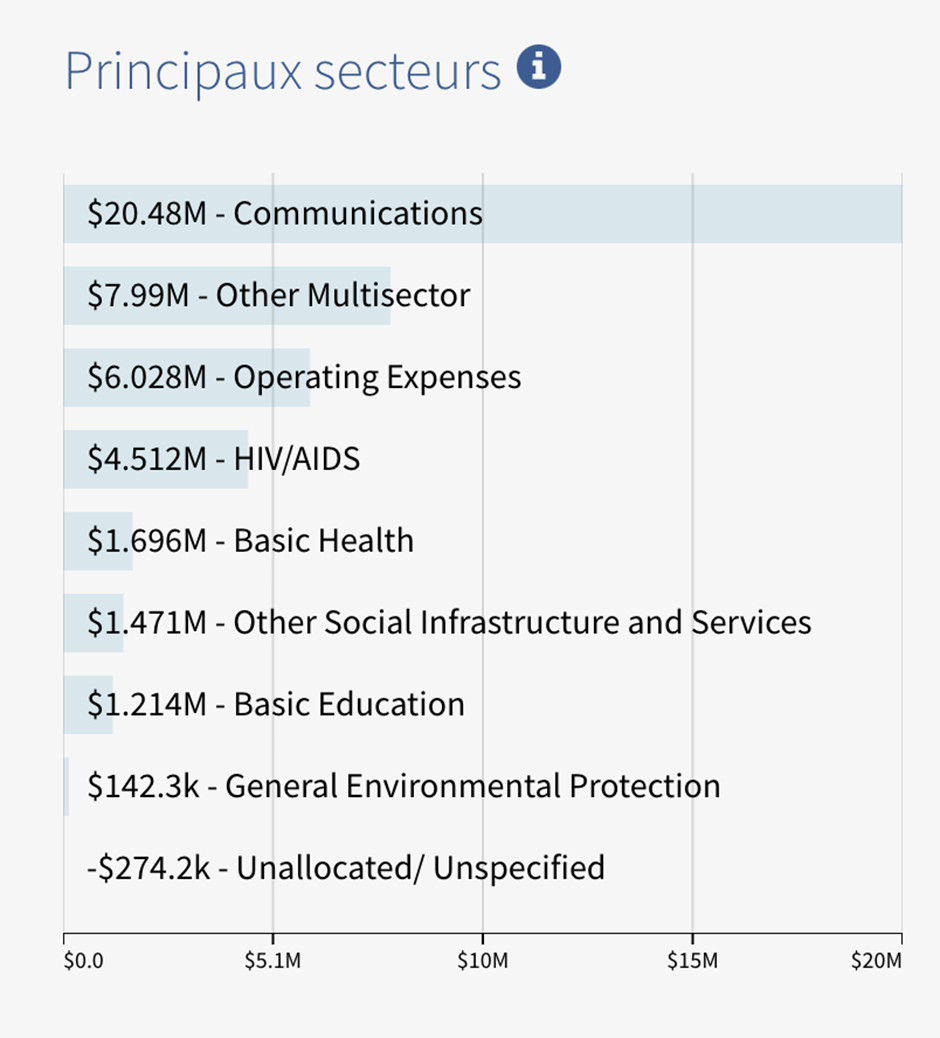Click the General Environmental Protection bar
Screen dimensions: 940x1038
pos(66,786)
